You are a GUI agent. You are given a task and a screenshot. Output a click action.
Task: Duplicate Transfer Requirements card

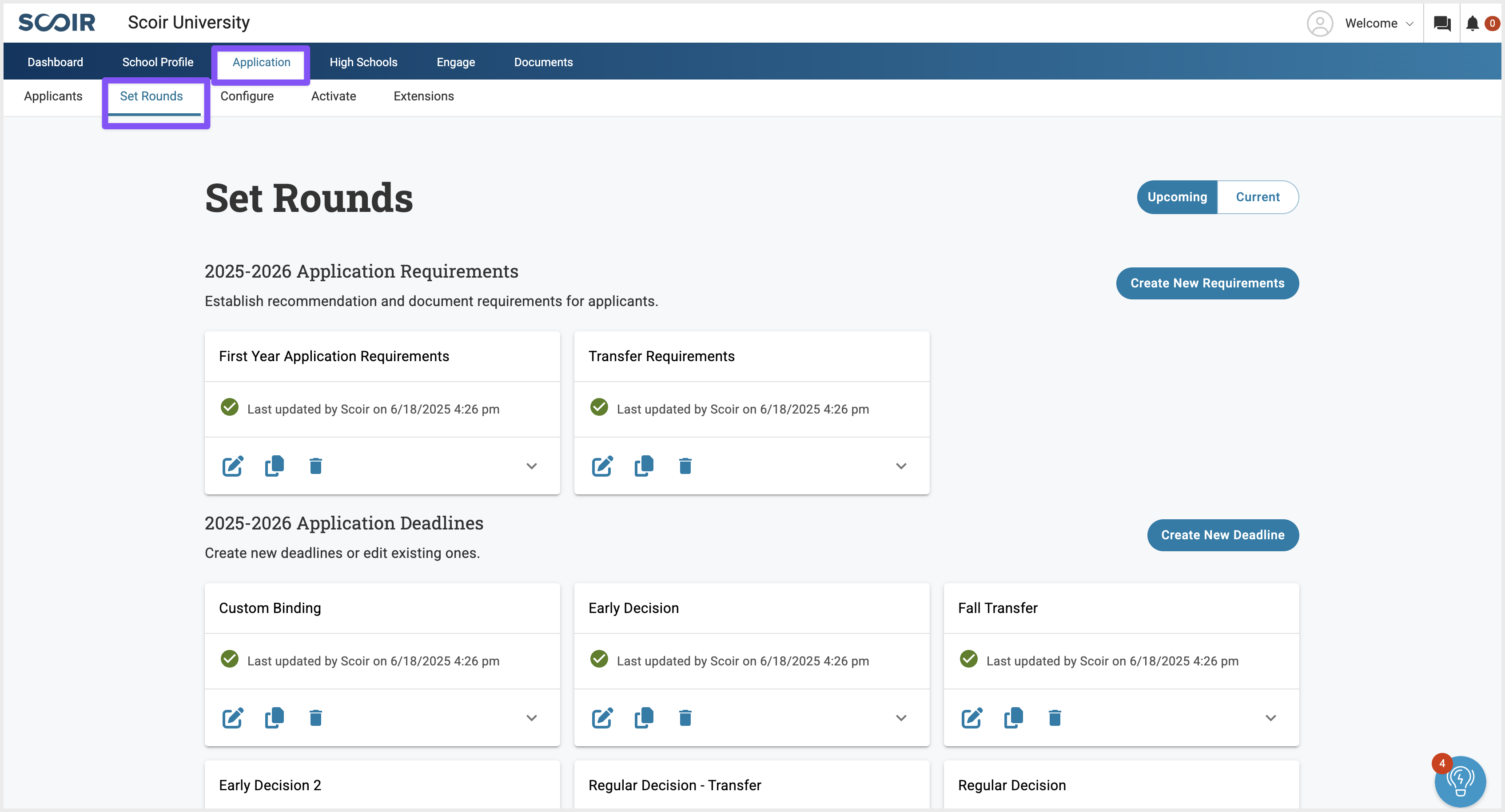pos(644,466)
